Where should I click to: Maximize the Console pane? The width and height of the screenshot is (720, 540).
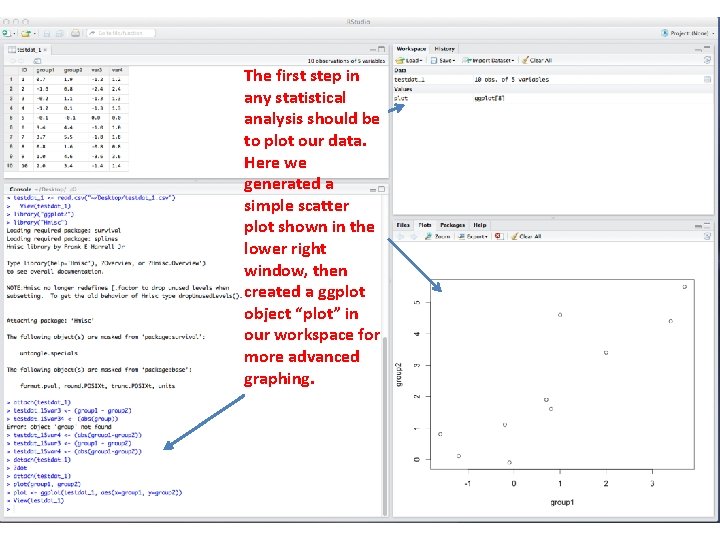click(x=381, y=189)
